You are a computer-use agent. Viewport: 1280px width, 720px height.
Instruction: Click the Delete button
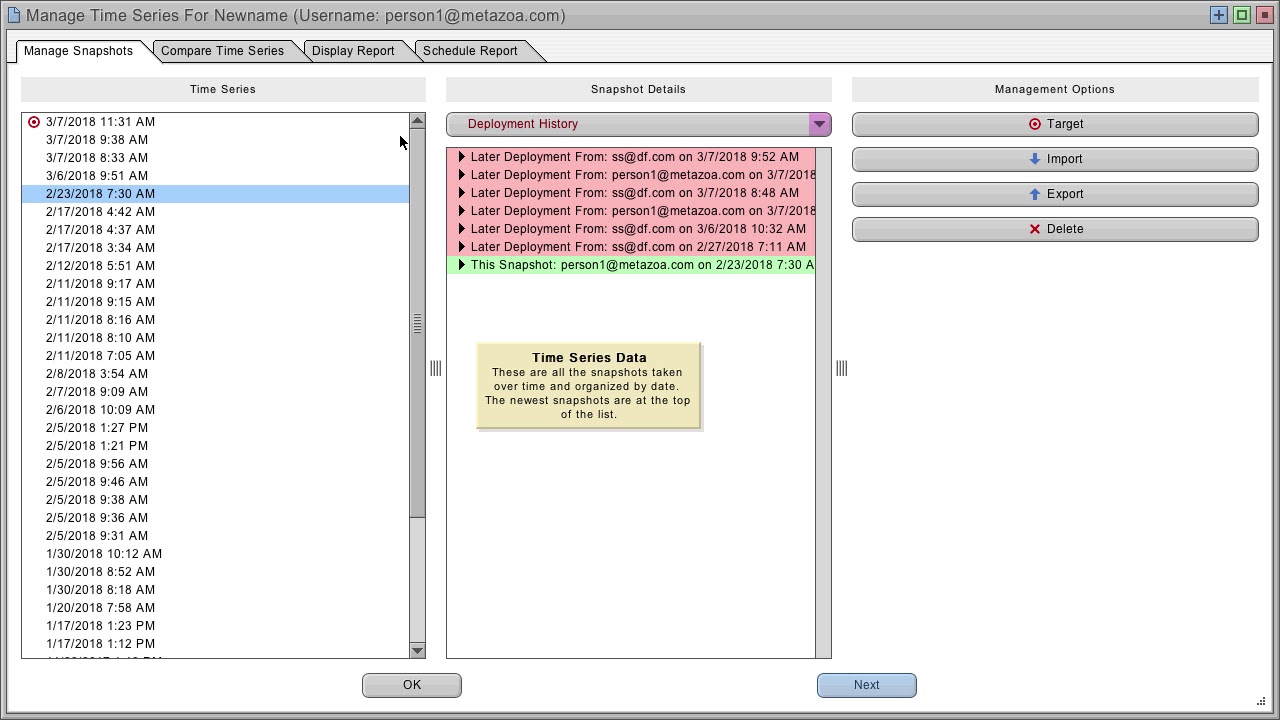tap(1055, 229)
